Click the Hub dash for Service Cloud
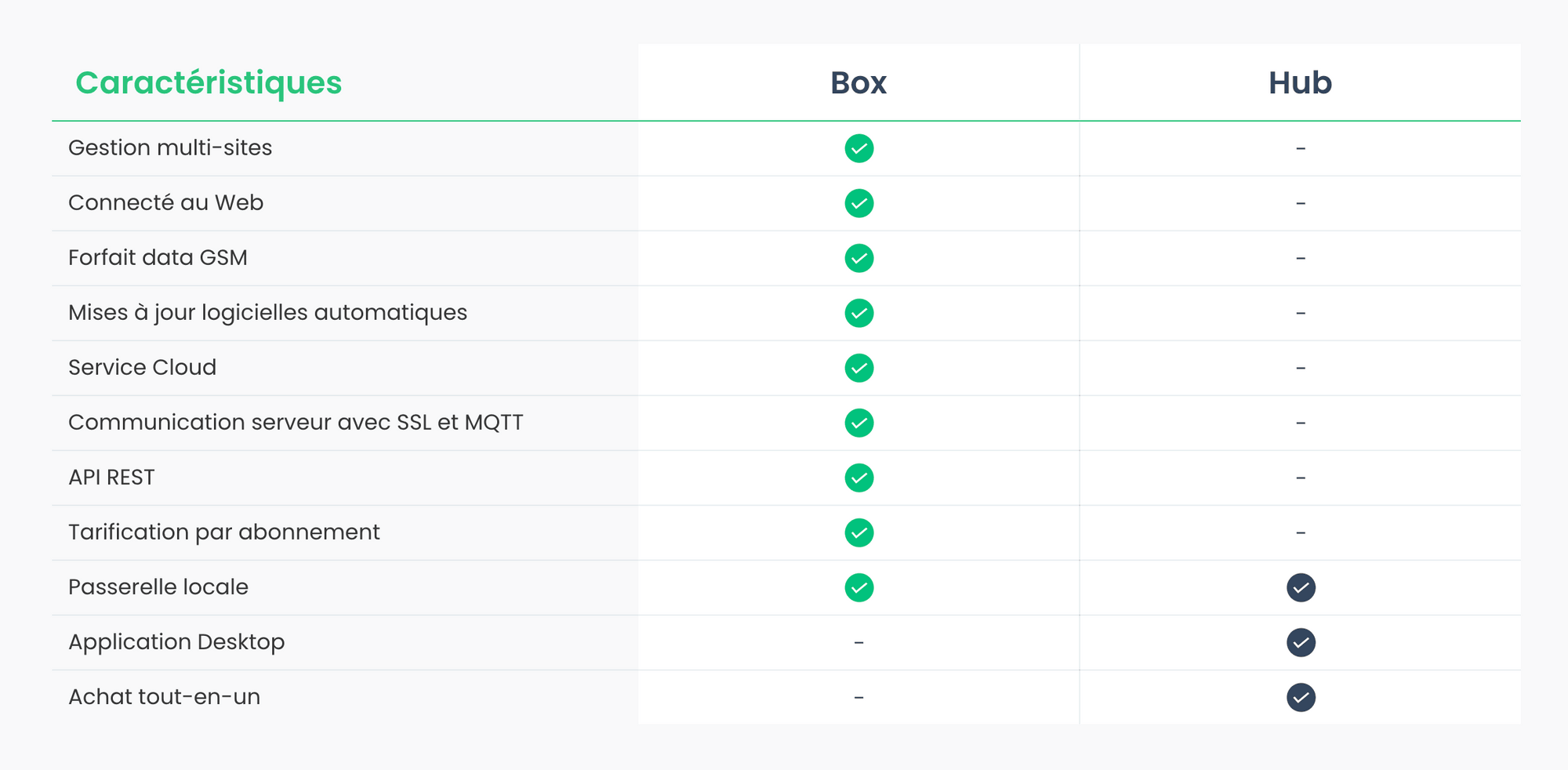1568x770 pixels. click(x=1301, y=368)
